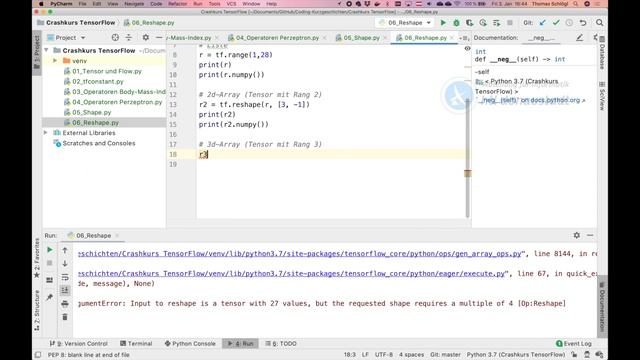
Task: Click the orange warning marker in the gutter stripe
Action: pos(468,173)
